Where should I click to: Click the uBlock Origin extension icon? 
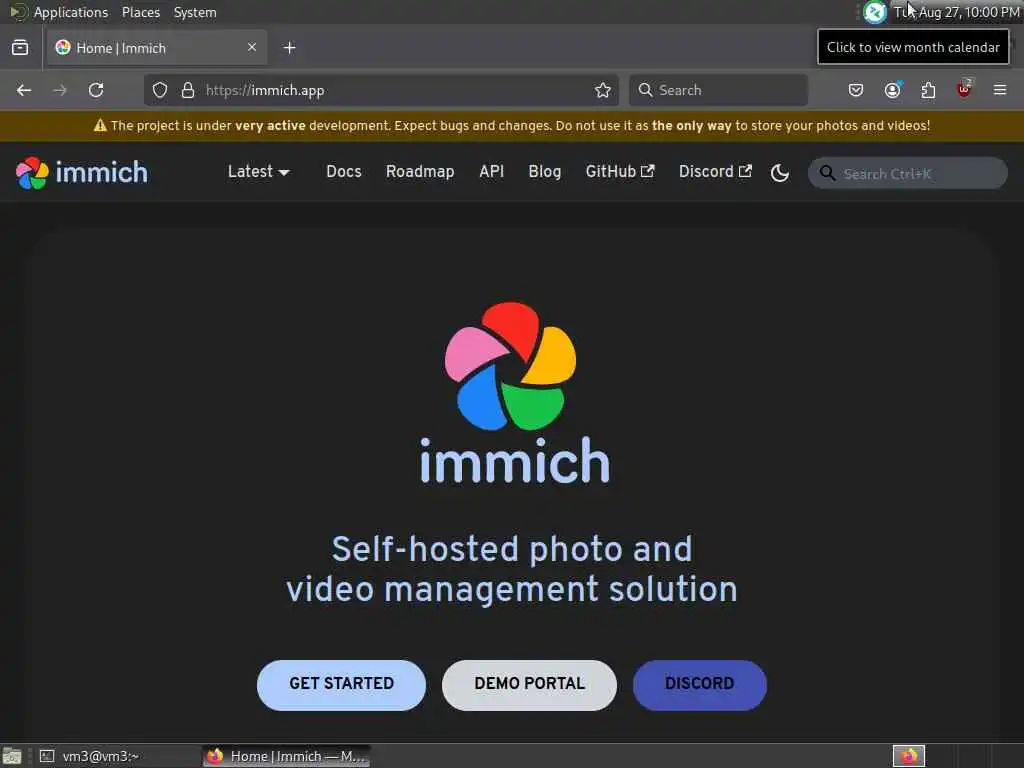[964, 89]
